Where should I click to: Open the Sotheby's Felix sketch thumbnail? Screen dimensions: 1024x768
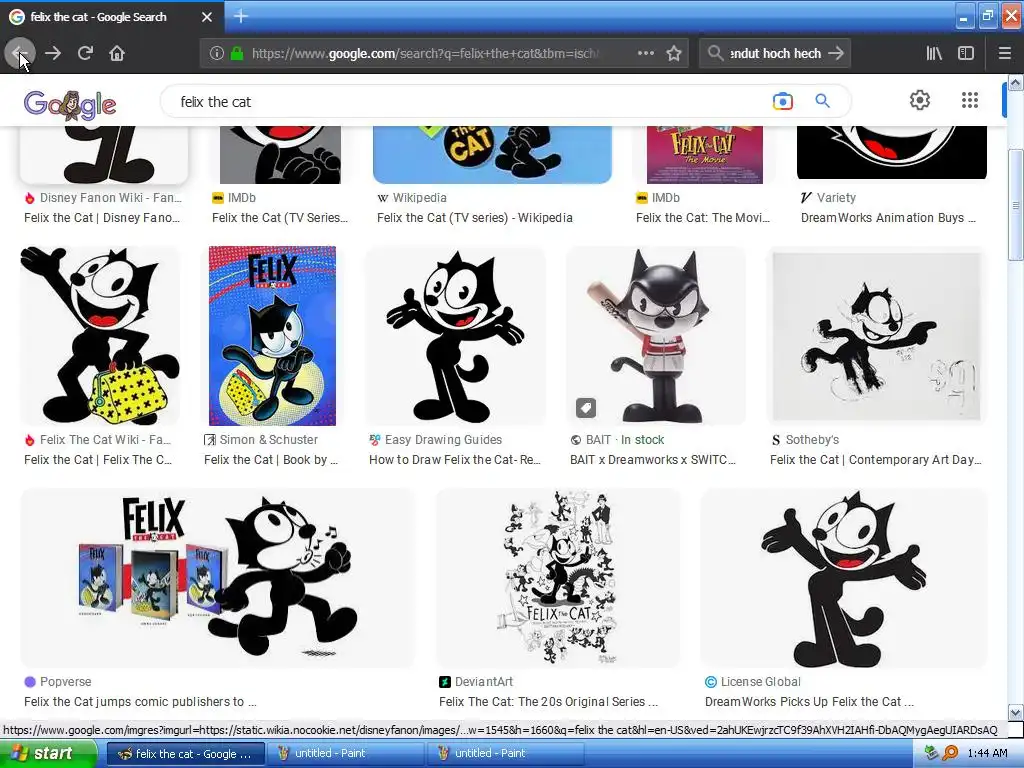pyautogui.click(x=876, y=336)
